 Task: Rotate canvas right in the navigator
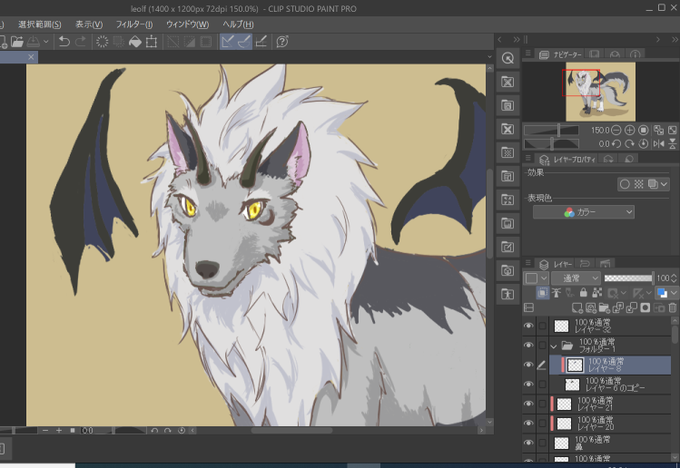[x=630, y=144]
